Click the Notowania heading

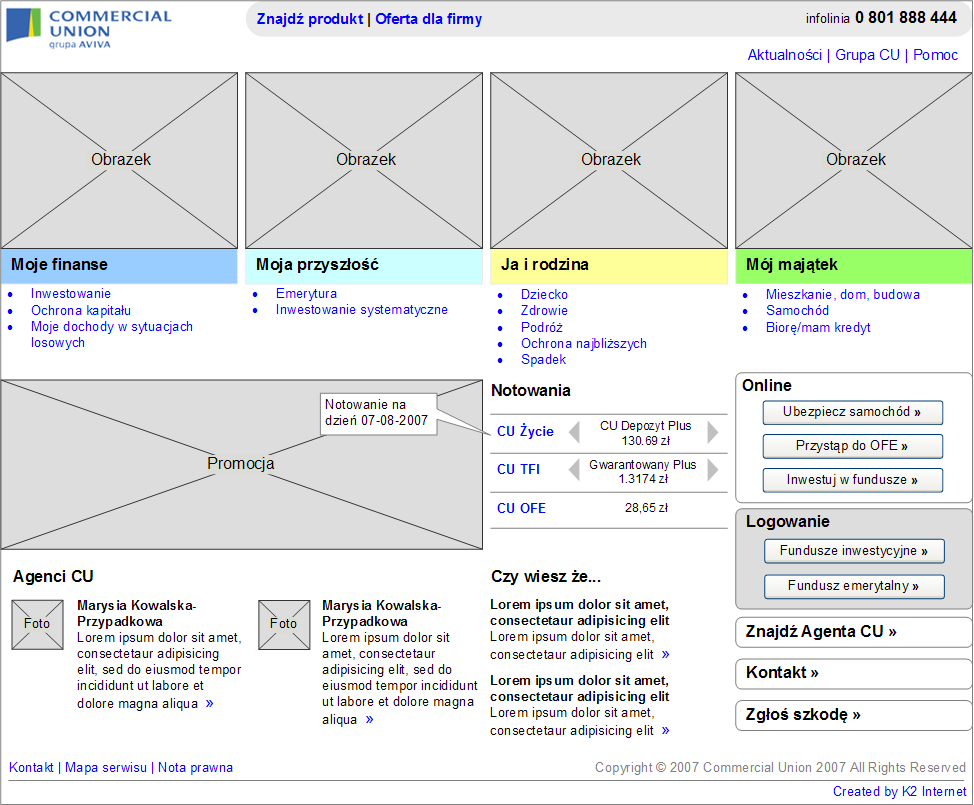(x=530, y=391)
